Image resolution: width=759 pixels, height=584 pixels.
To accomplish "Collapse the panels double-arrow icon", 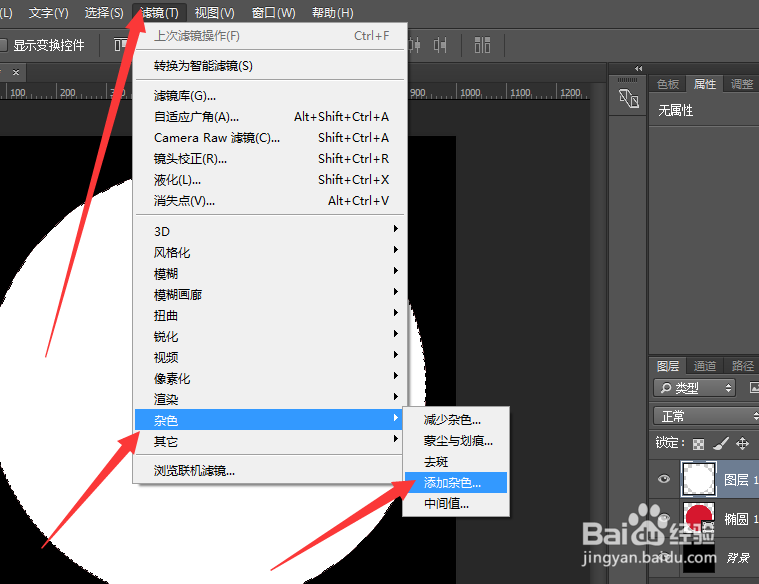I will pyautogui.click(x=638, y=68).
